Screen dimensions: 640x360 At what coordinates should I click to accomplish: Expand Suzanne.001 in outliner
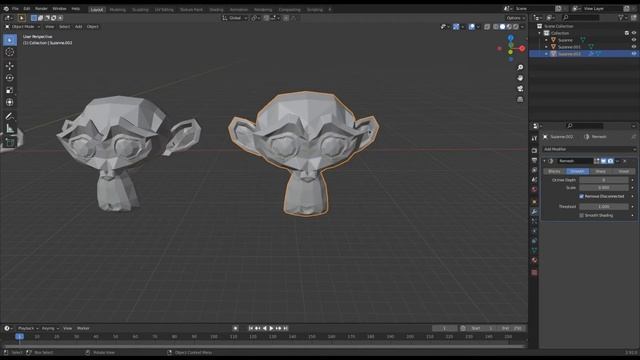547,47
